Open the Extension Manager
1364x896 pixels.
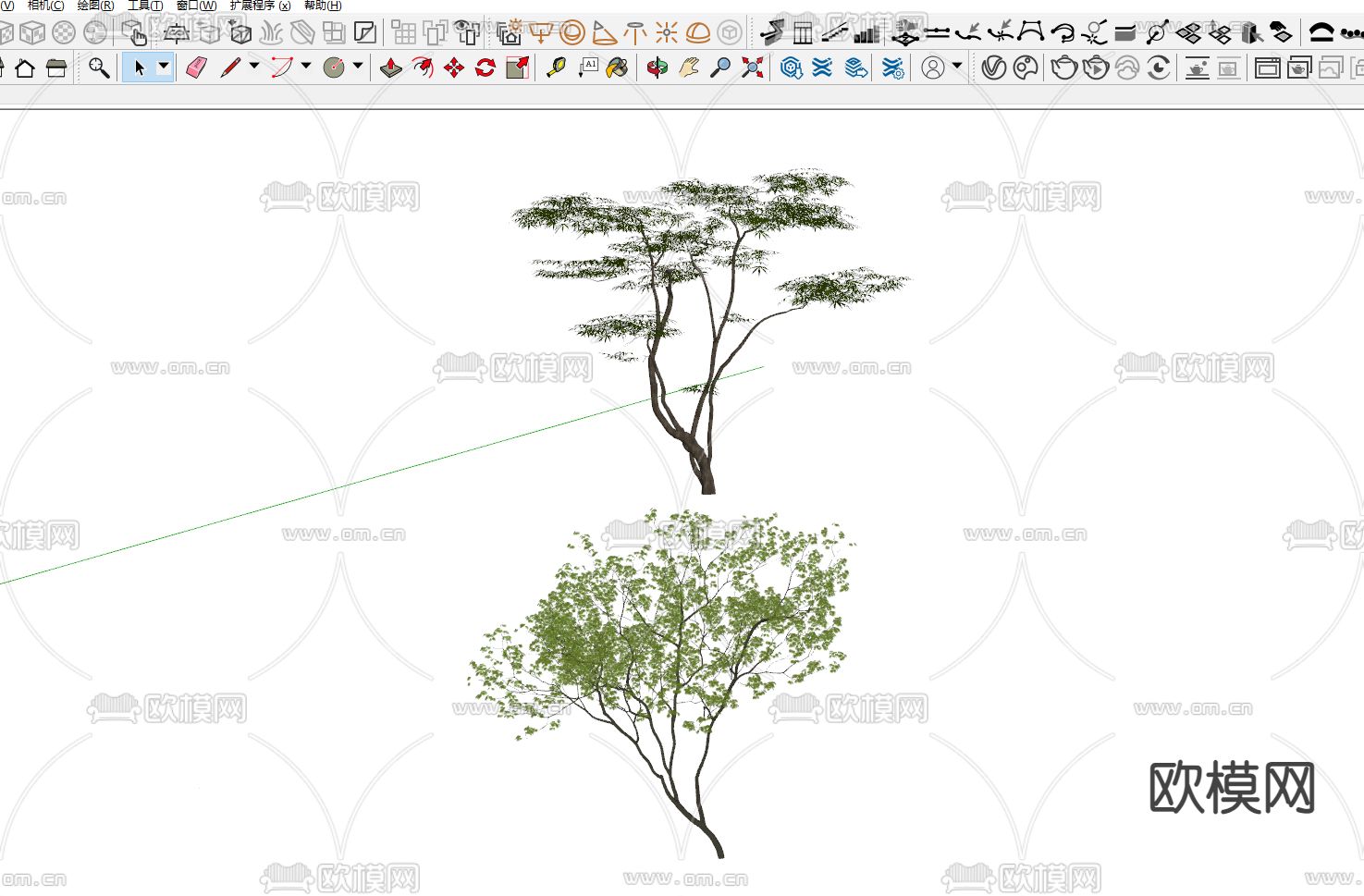coord(893,68)
